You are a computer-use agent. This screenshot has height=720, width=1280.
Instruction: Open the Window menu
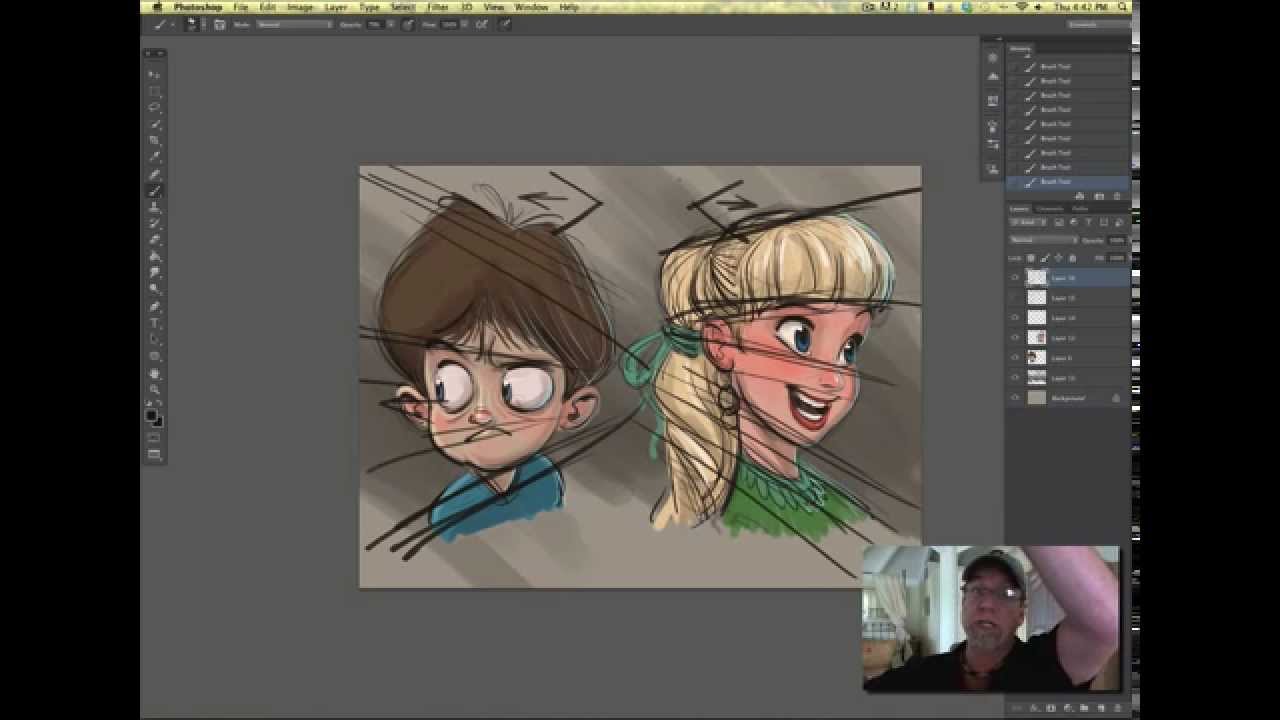[x=531, y=7]
